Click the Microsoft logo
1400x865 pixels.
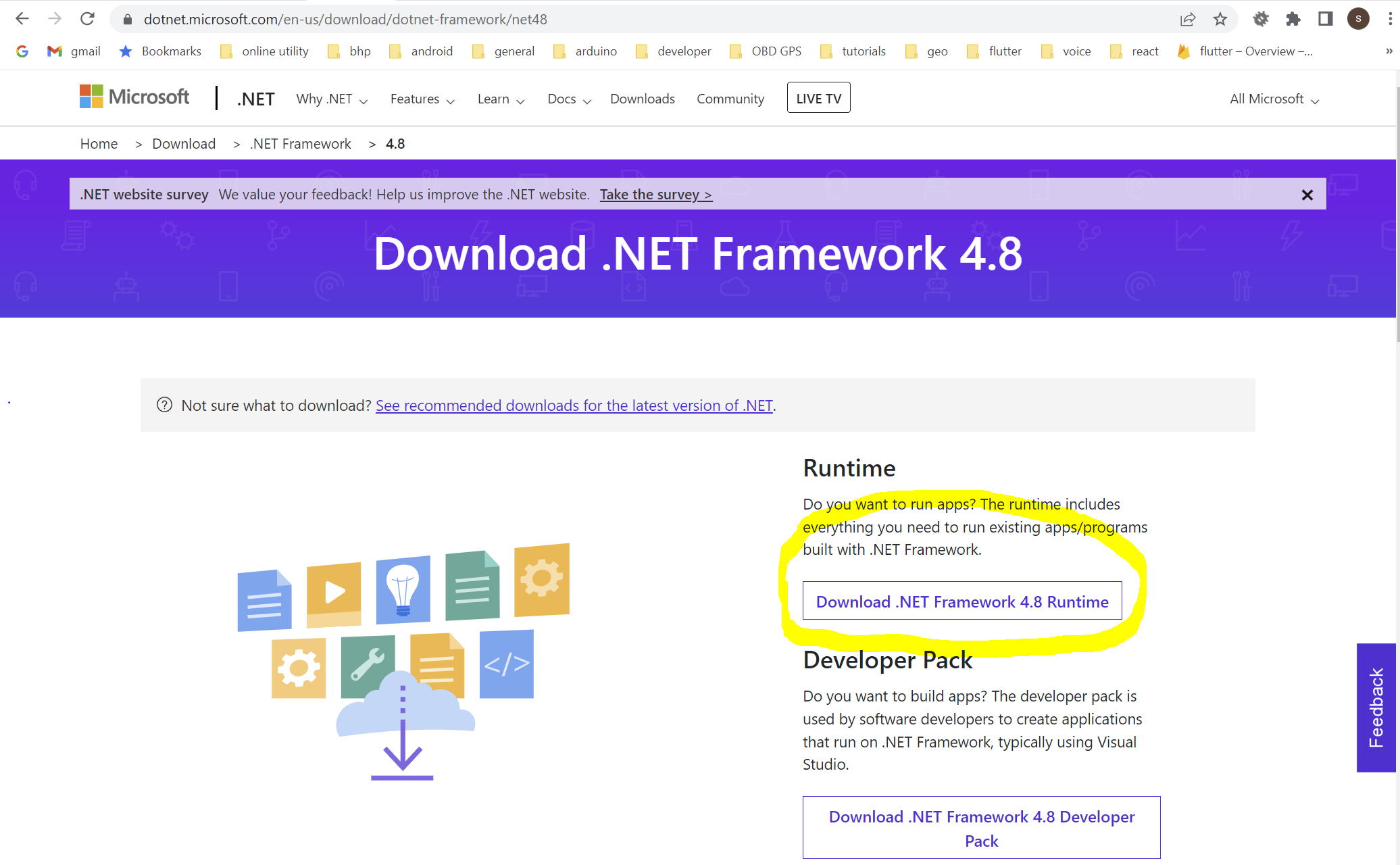pos(134,97)
